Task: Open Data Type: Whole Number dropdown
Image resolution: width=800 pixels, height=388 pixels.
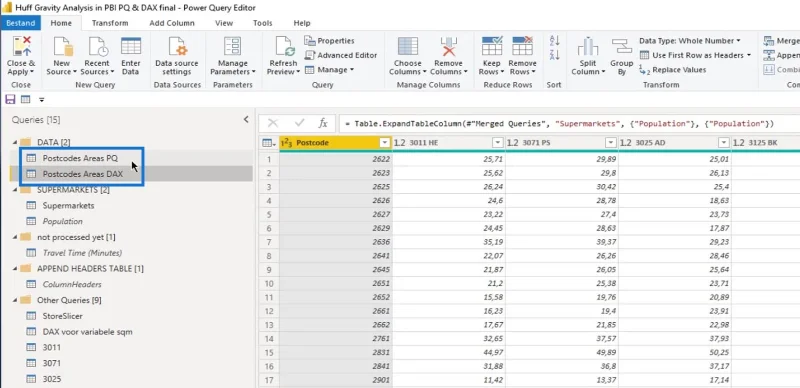Action: coord(689,41)
